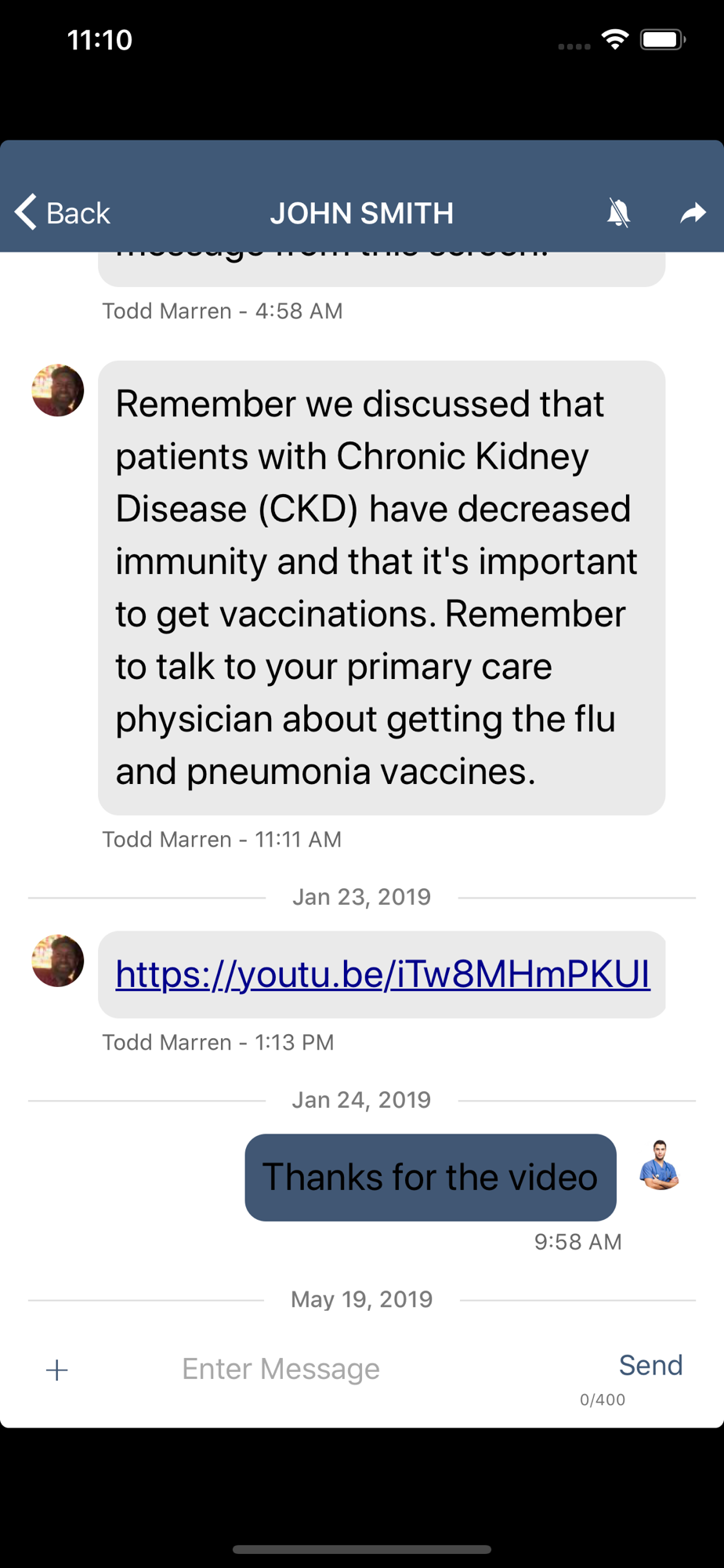
Task: Tap Todd Marren's avatar beside YouTube link
Action: [58, 960]
